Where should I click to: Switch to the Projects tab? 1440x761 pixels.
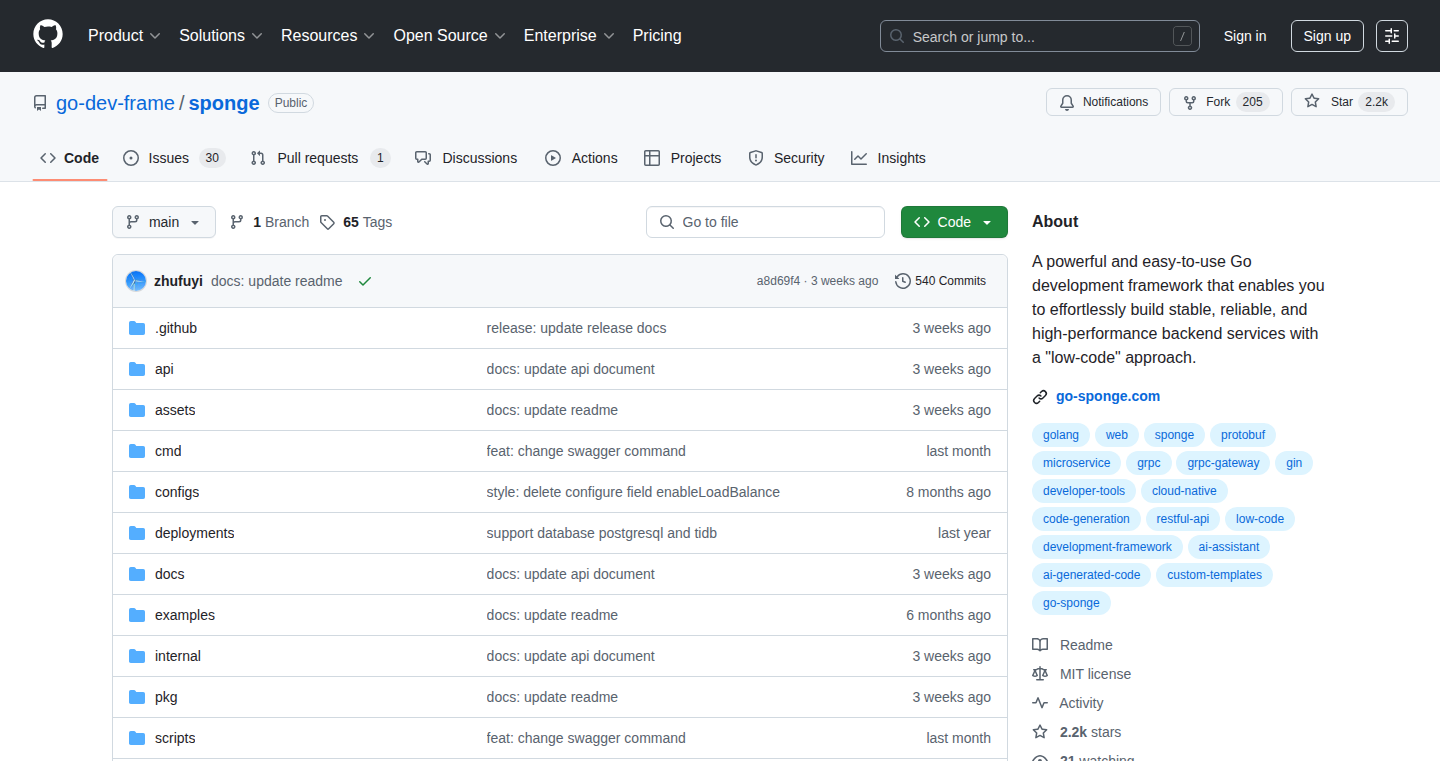683,158
